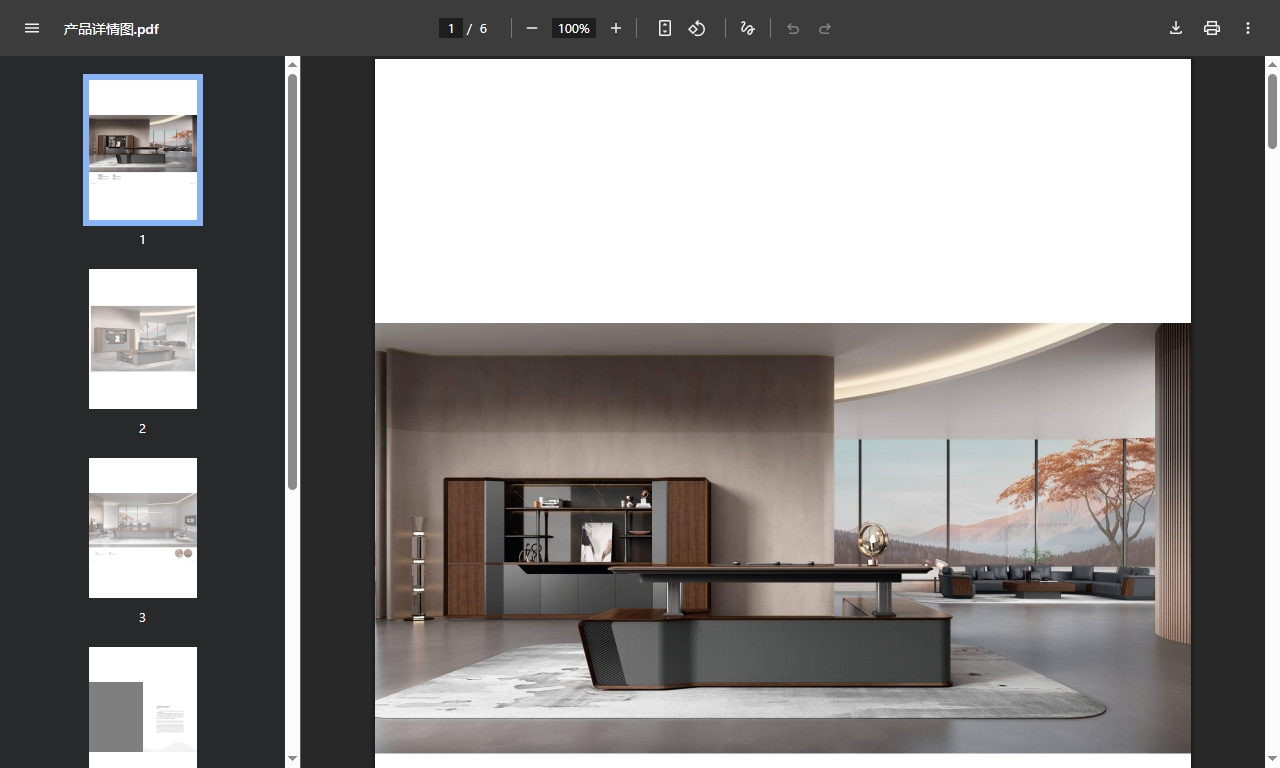Click thumbnail panel scroll down arrow
Image resolution: width=1280 pixels, height=768 pixels.
pos(292,759)
